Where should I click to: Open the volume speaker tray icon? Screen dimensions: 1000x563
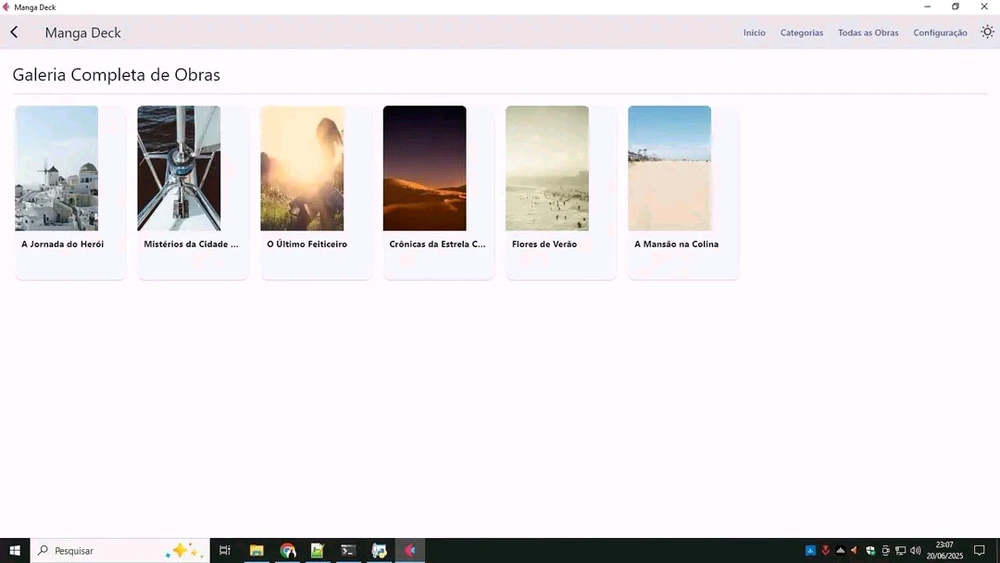pos(915,550)
